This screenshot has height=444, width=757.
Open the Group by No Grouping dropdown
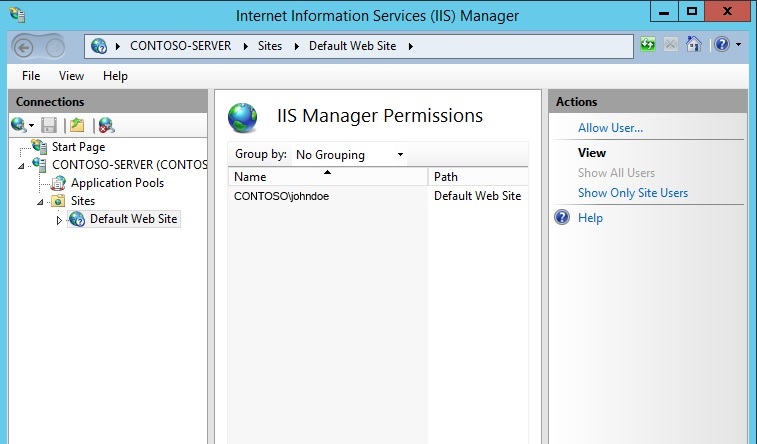pos(349,155)
